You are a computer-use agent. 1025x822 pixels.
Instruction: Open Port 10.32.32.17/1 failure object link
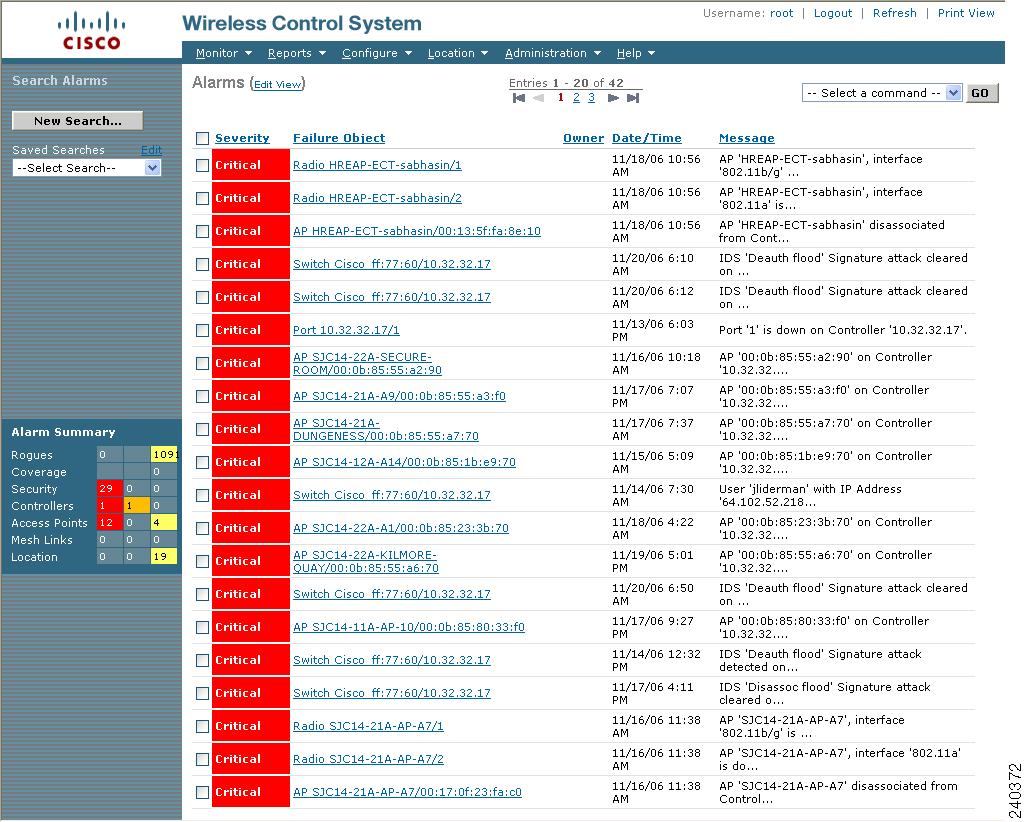click(x=346, y=330)
